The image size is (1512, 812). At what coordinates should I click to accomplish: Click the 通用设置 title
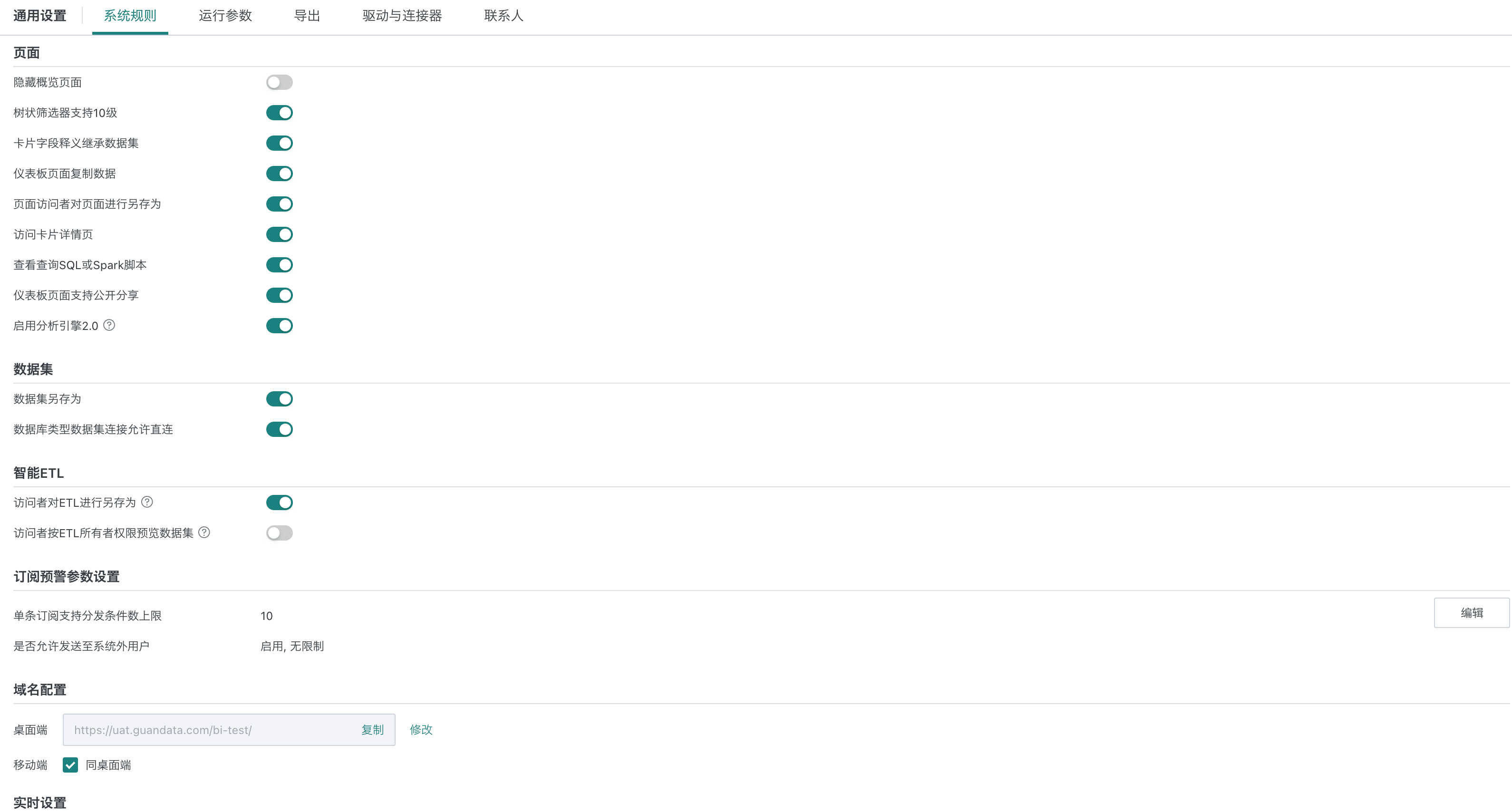pyautogui.click(x=40, y=16)
